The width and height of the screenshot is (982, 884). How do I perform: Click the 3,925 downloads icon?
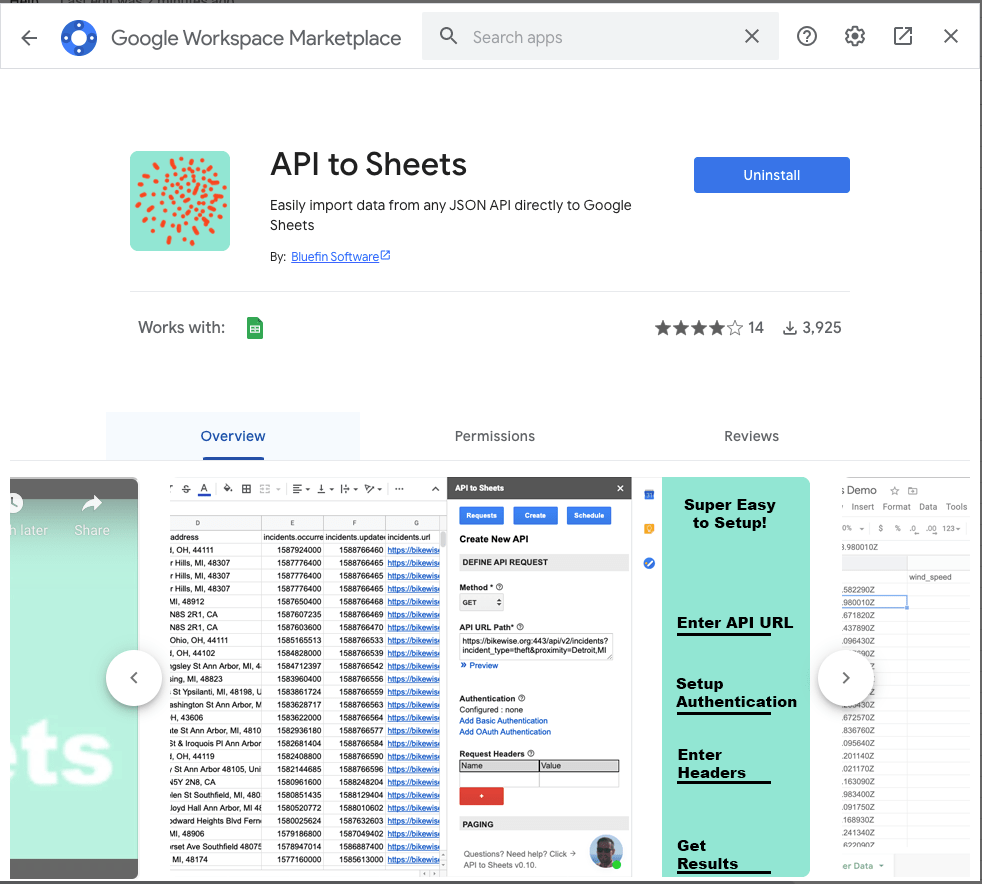point(790,328)
